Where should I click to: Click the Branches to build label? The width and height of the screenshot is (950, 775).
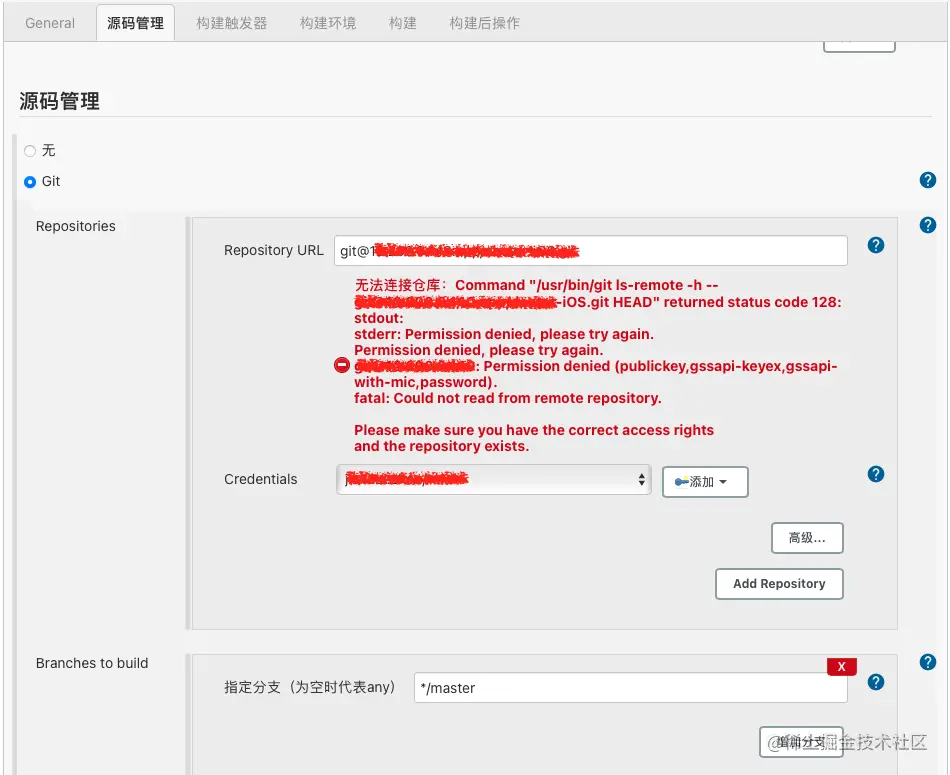92,663
